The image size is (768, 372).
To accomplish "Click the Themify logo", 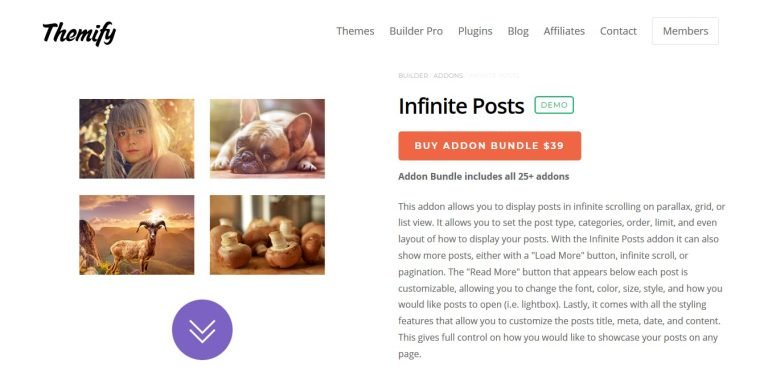I will coord(79,33).
